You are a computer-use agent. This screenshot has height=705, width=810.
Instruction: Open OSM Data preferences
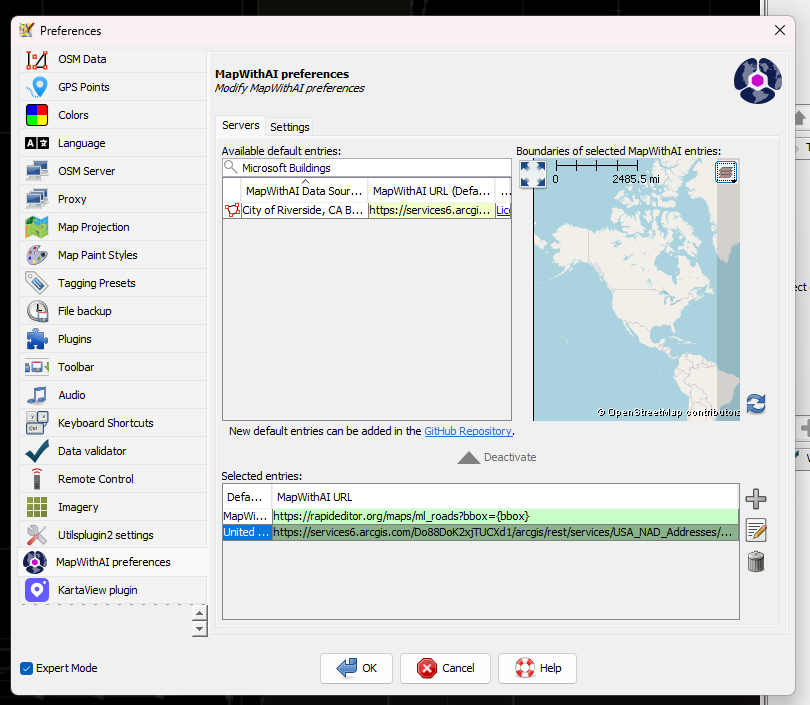pos(113,59)
